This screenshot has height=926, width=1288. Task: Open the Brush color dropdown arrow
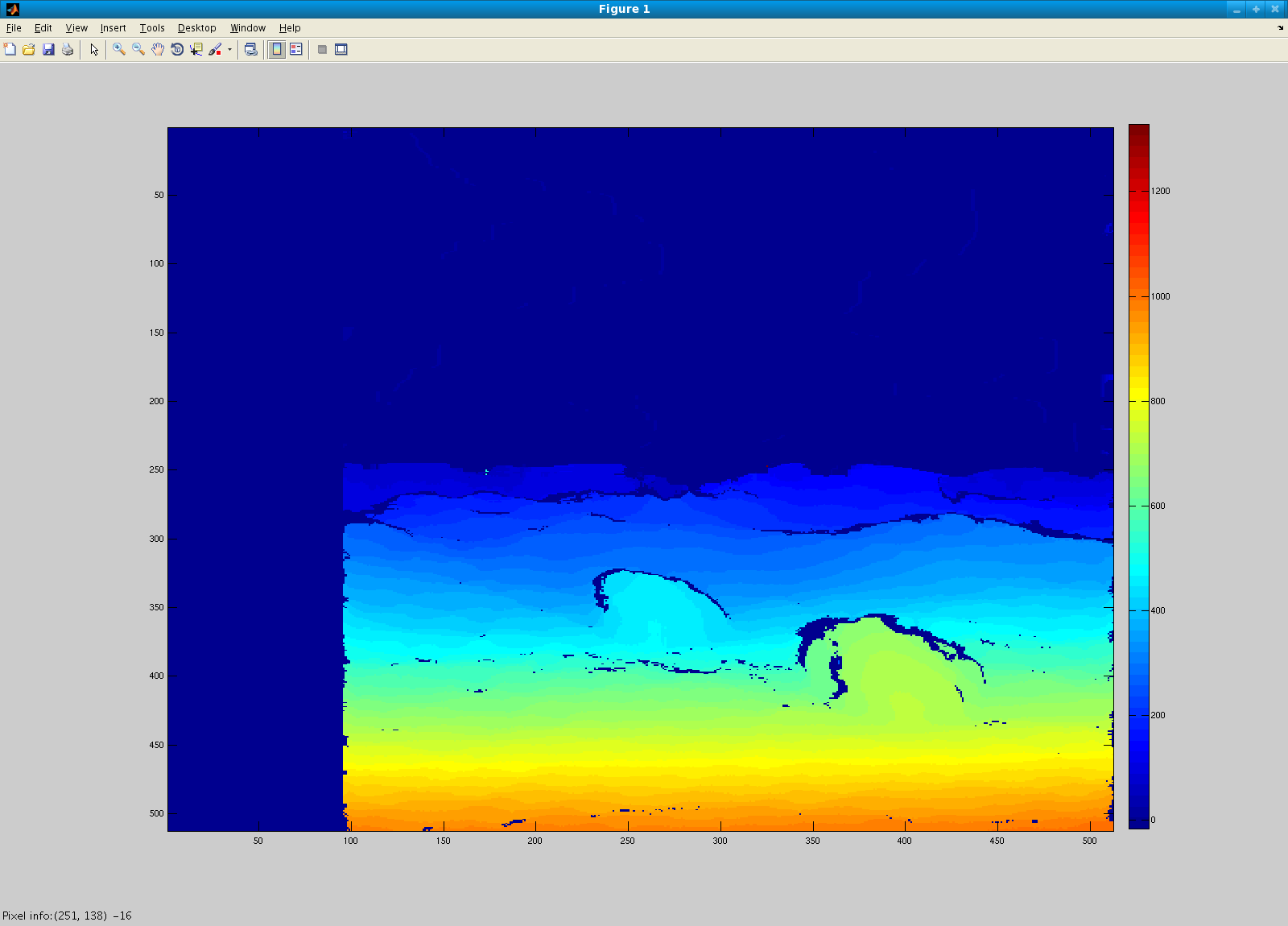click(229, 49)
